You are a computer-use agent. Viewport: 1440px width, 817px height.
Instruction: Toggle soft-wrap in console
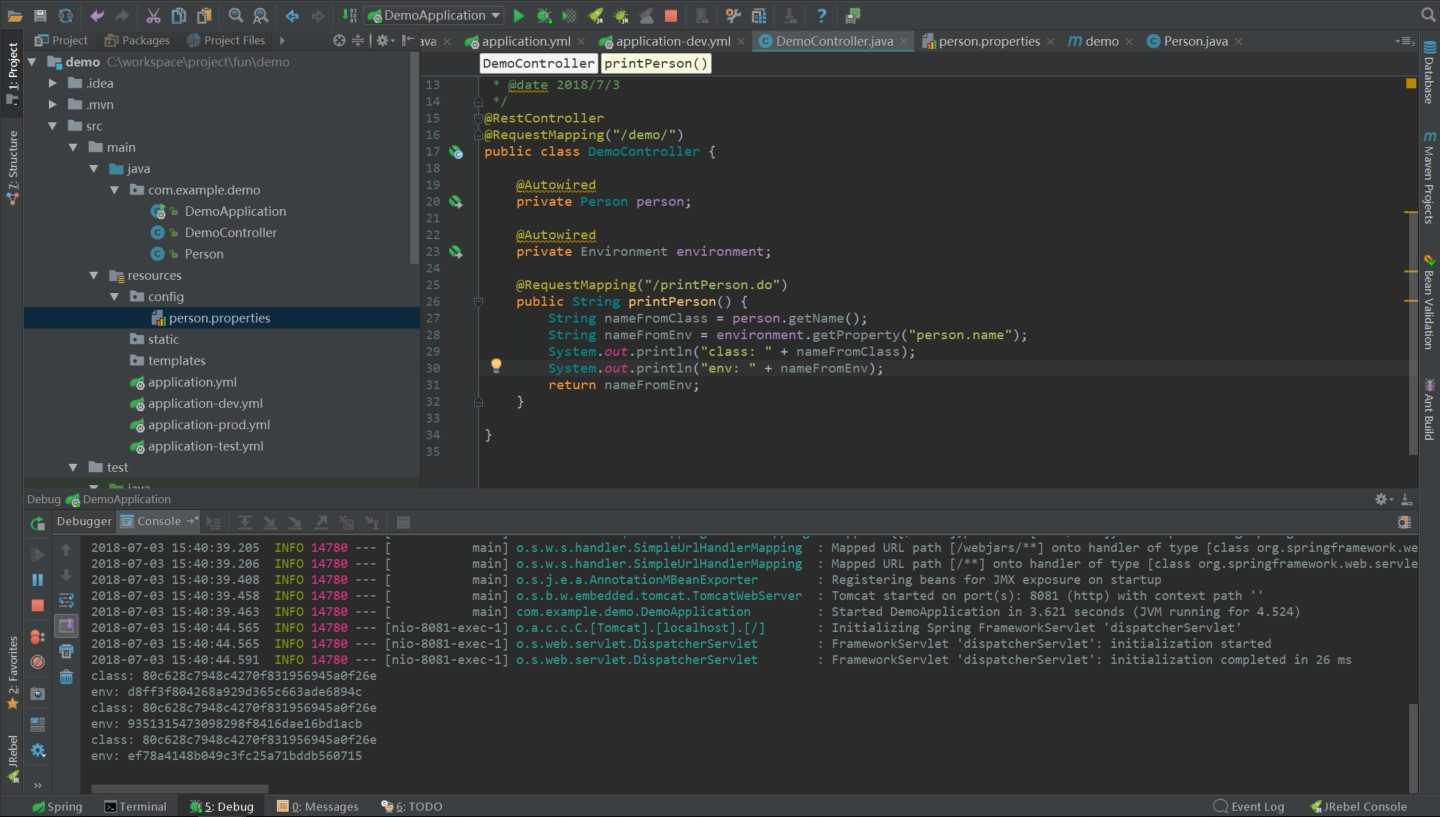tap(66, 600)
